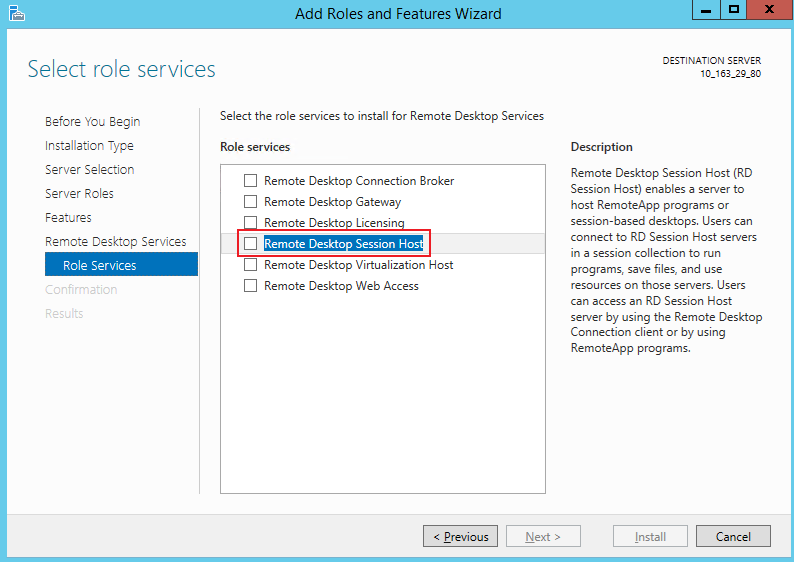Click the Confirmation step in sidebar

click(81, 290)
